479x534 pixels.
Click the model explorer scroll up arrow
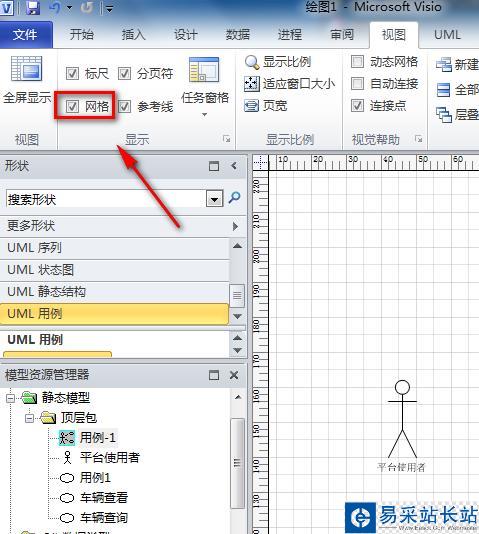pyautogui.click(x=238, y=397)
